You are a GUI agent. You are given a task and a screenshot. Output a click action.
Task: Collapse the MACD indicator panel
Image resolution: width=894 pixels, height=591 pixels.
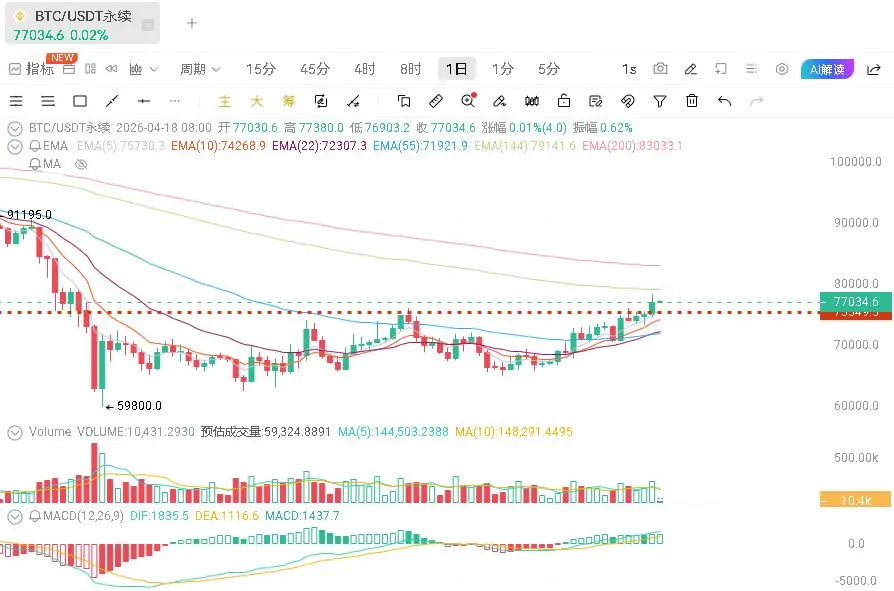click(x=15, y=516)
